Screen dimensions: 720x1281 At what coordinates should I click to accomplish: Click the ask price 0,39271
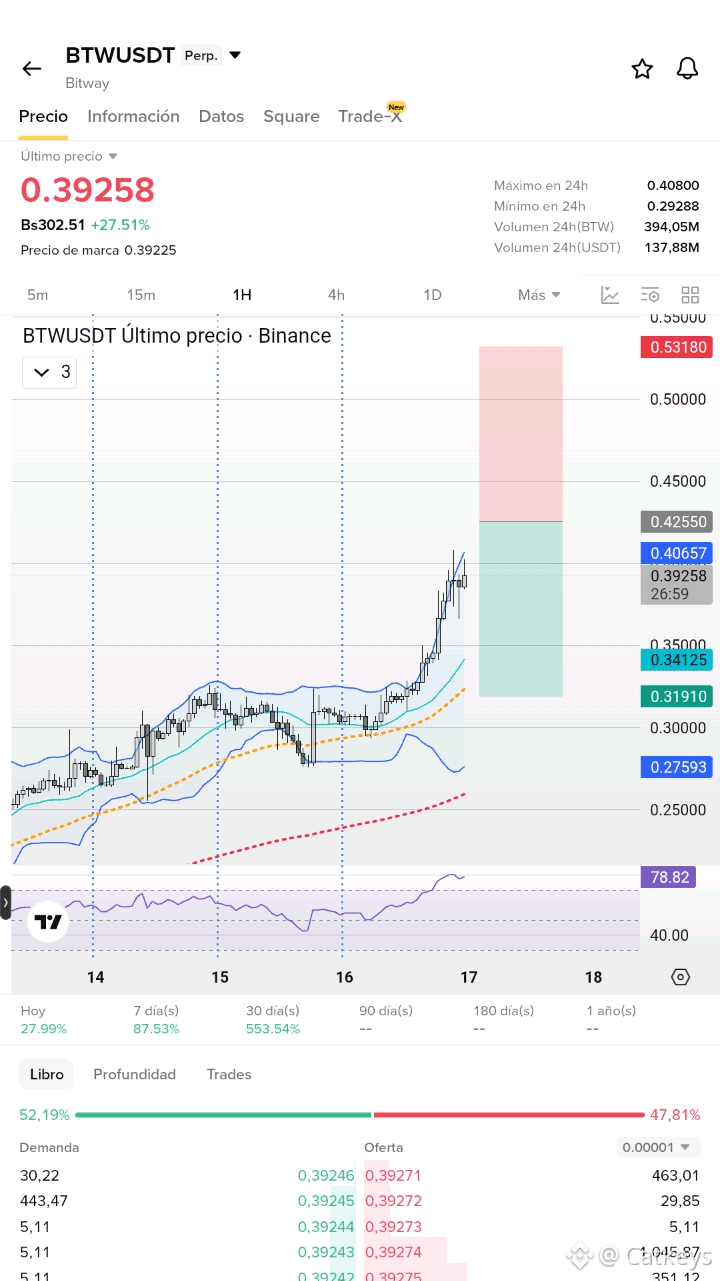click(393, 1176)
